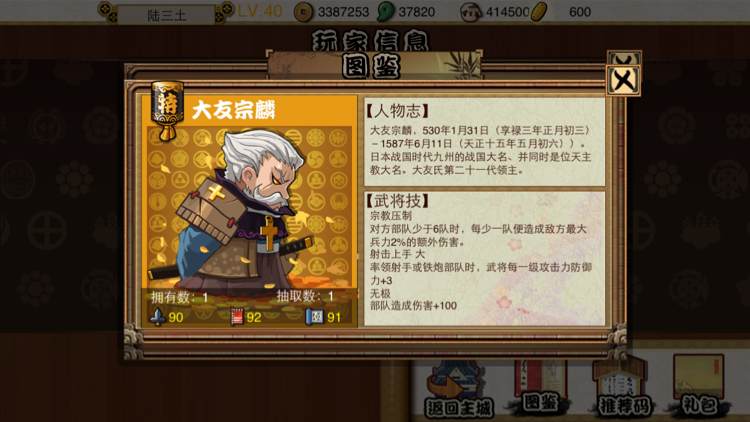Click the gold coin currency icon
Image resolution: width=750 pixels, height=422 pixels.
303,11
